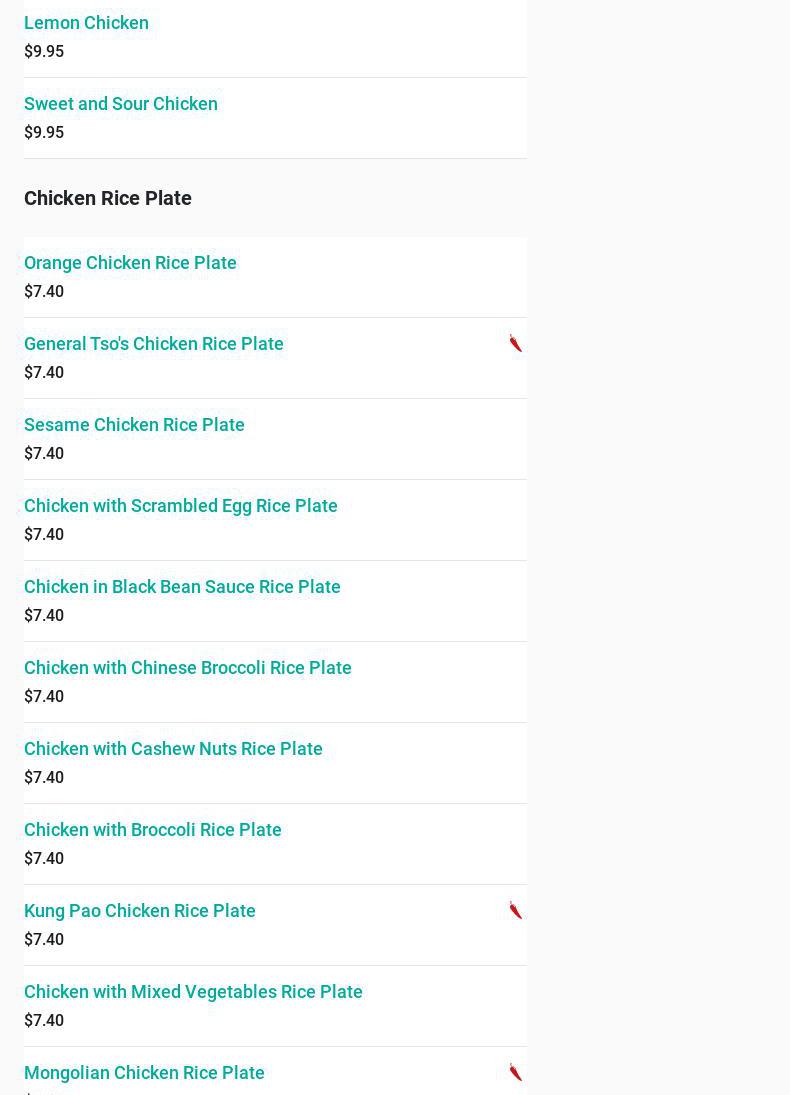Select Kung Pao Chicken Rice Plate
The image size is (790, 1095).
(x=139, y=910)
